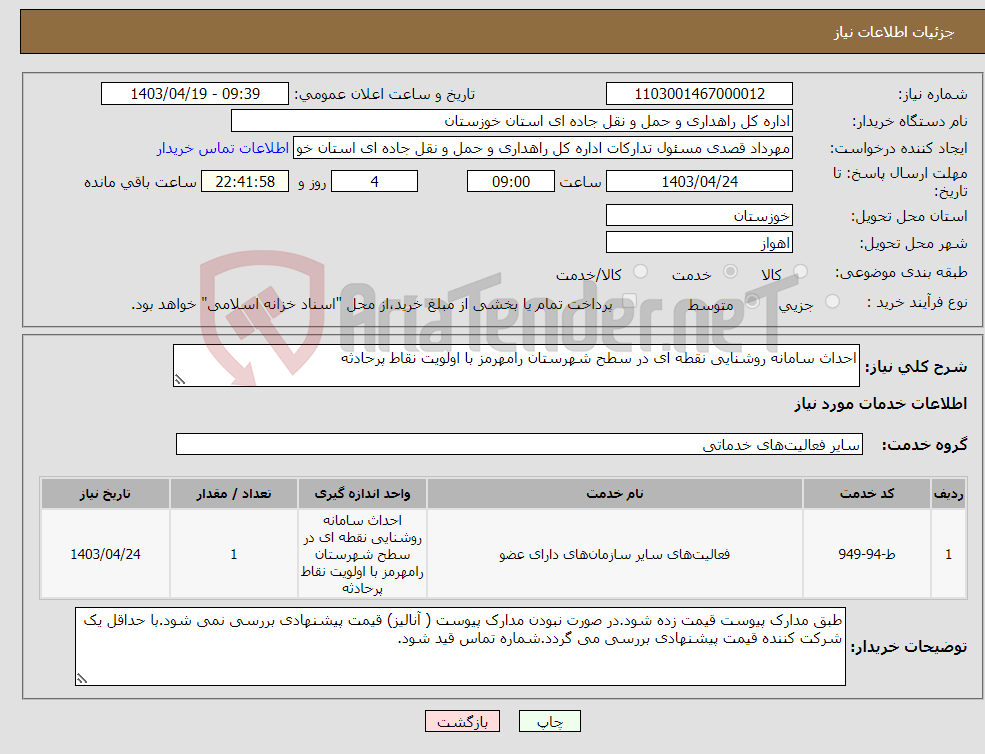Click the general need description text area
The height and width of the screenshot is (754, 985).
pyautogui.click(x=516, y=365)
